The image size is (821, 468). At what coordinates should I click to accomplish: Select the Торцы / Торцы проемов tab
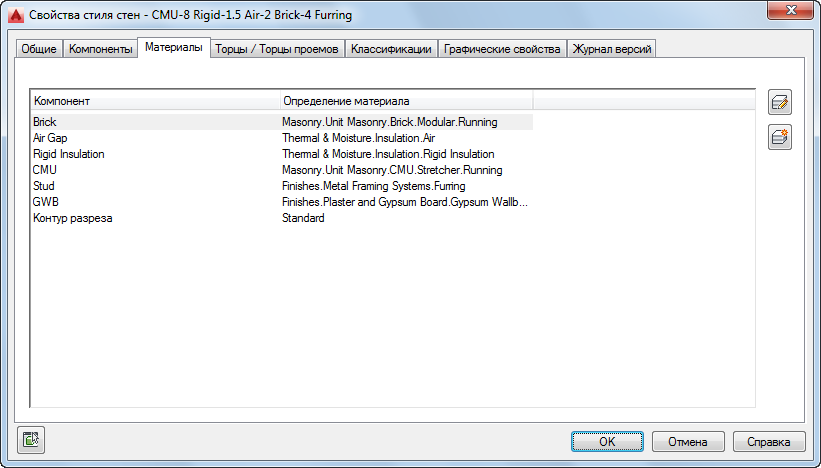(x=278, y=49)
